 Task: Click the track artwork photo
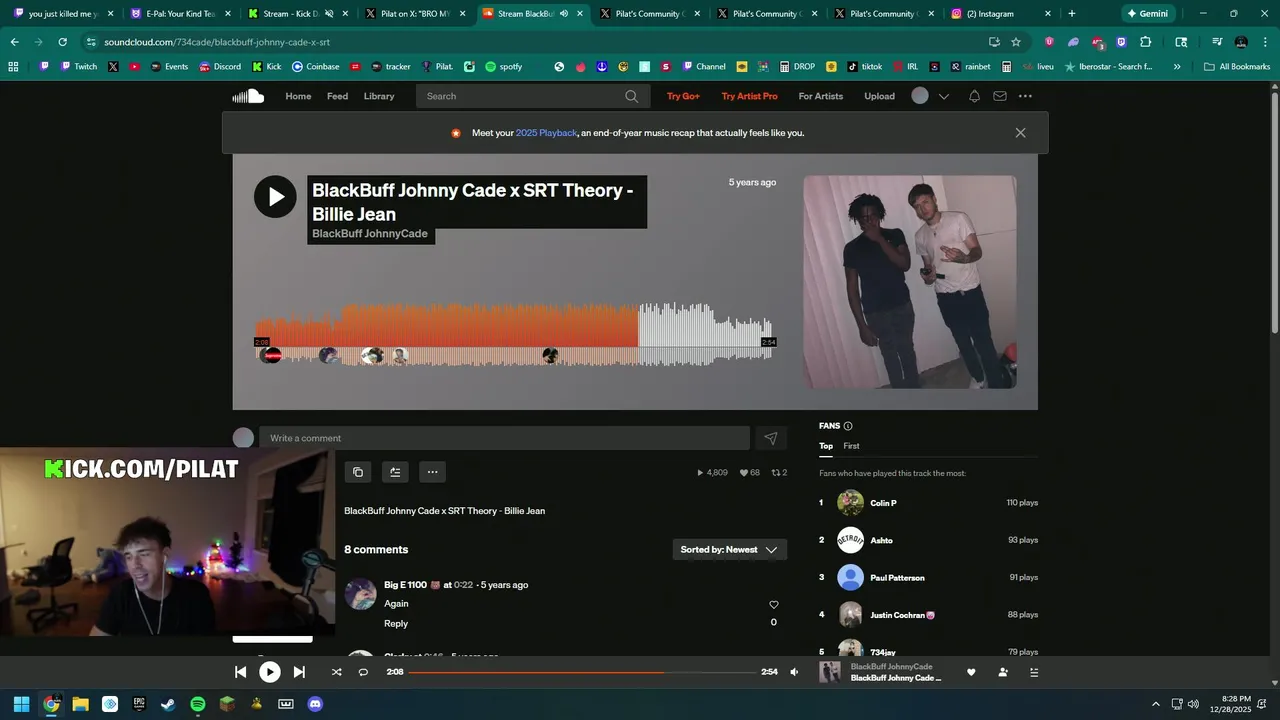pyautogui.click(x=910, y=282)
